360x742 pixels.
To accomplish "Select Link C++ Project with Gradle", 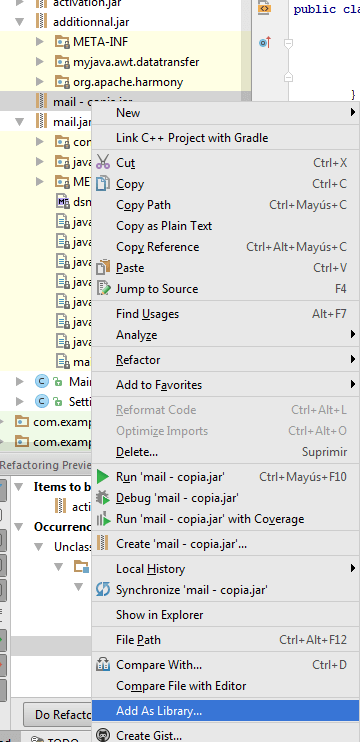I will point(225,138).
